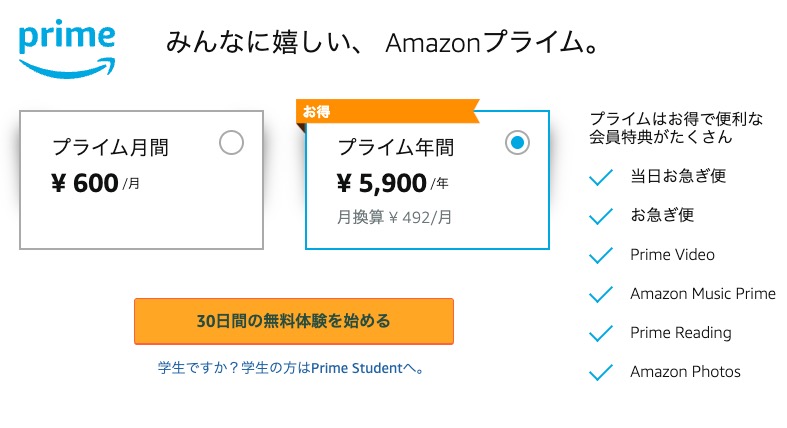Image resolution: width=787 pixels, height=428 pixels.
Task: Click the checkmark next to Amazon Photos
Action: (x=601, y=373)
